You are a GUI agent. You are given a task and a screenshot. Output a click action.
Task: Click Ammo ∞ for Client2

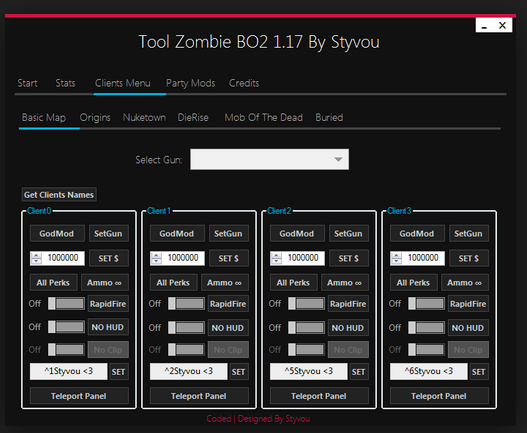(344, 282)
